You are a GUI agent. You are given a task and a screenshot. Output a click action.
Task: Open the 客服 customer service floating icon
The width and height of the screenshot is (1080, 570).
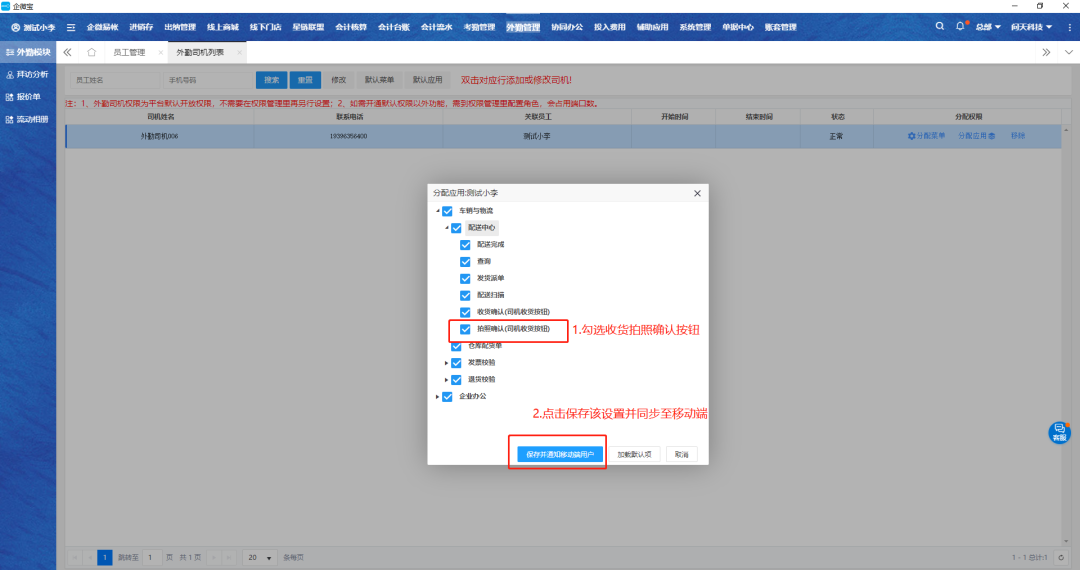(1059, 432)
